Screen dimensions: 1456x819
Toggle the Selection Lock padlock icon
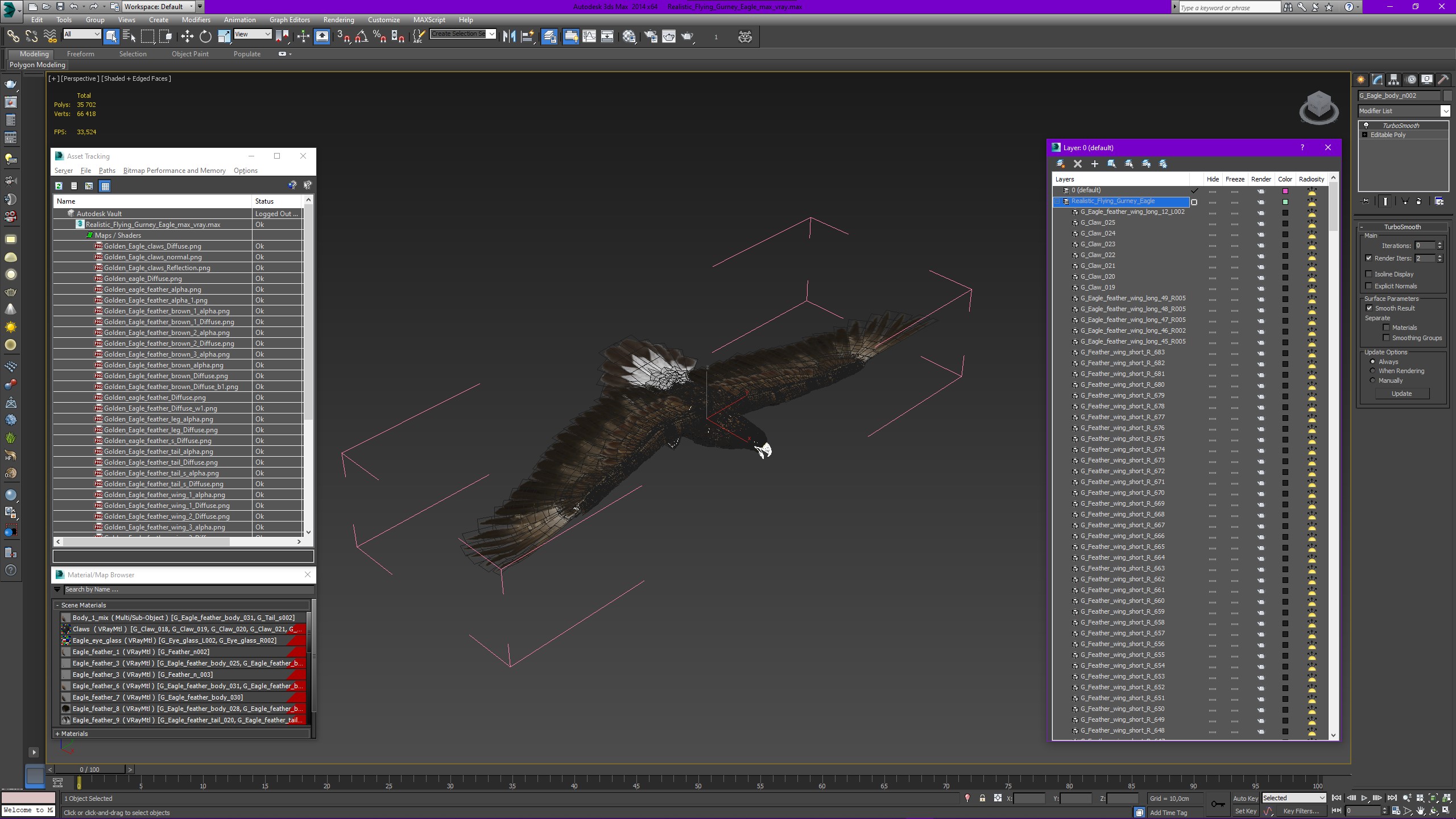coord(982,799)
